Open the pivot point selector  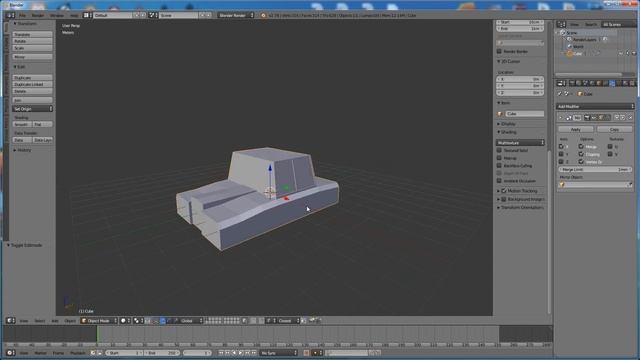point(138,321)
